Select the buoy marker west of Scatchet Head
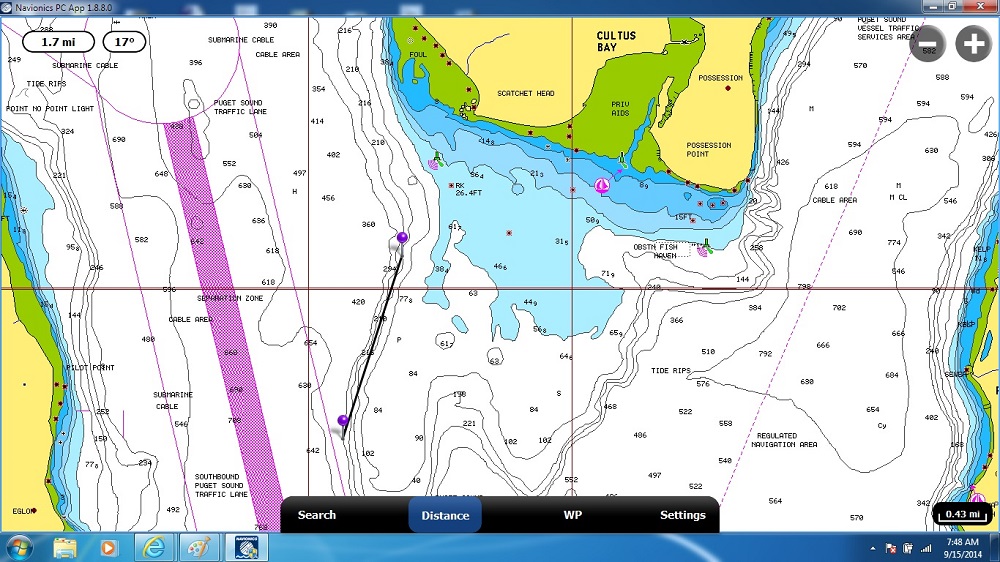Screen dimensions: 1000x562 [436, 161]
